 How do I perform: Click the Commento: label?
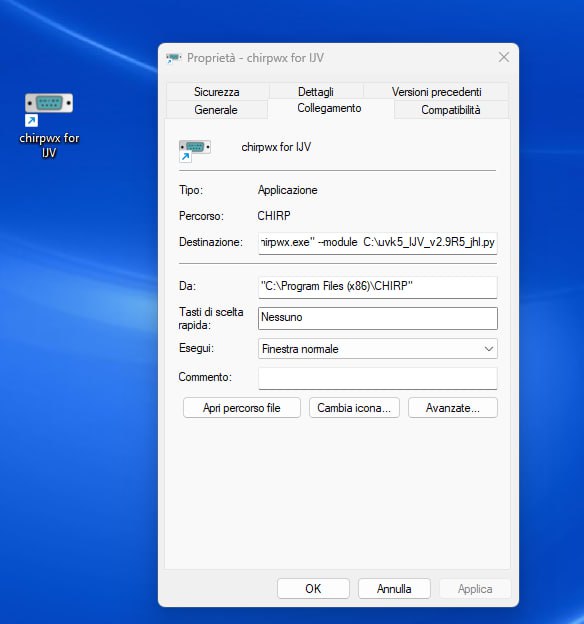pos(205,377)
